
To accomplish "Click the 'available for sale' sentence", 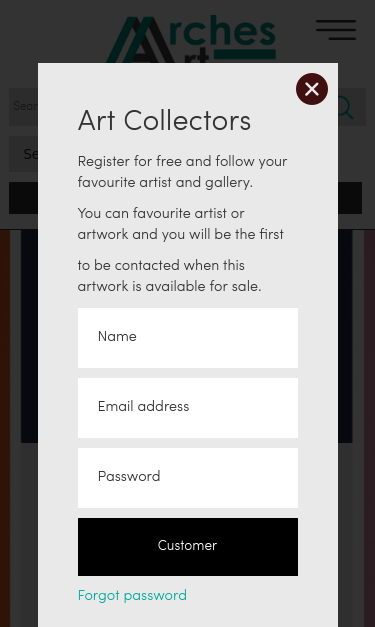I will coord(170,276).
